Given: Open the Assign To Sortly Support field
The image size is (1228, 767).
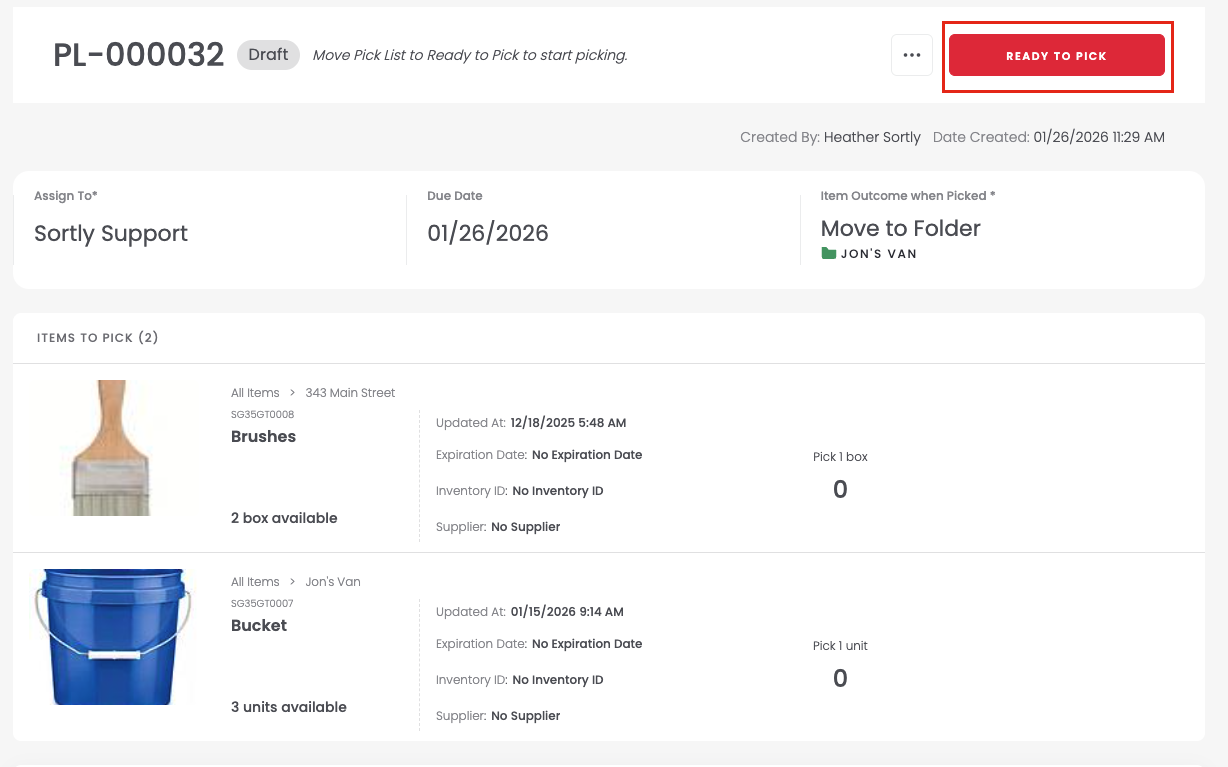Looking at the screenshot, I should [x=111, y=234].
